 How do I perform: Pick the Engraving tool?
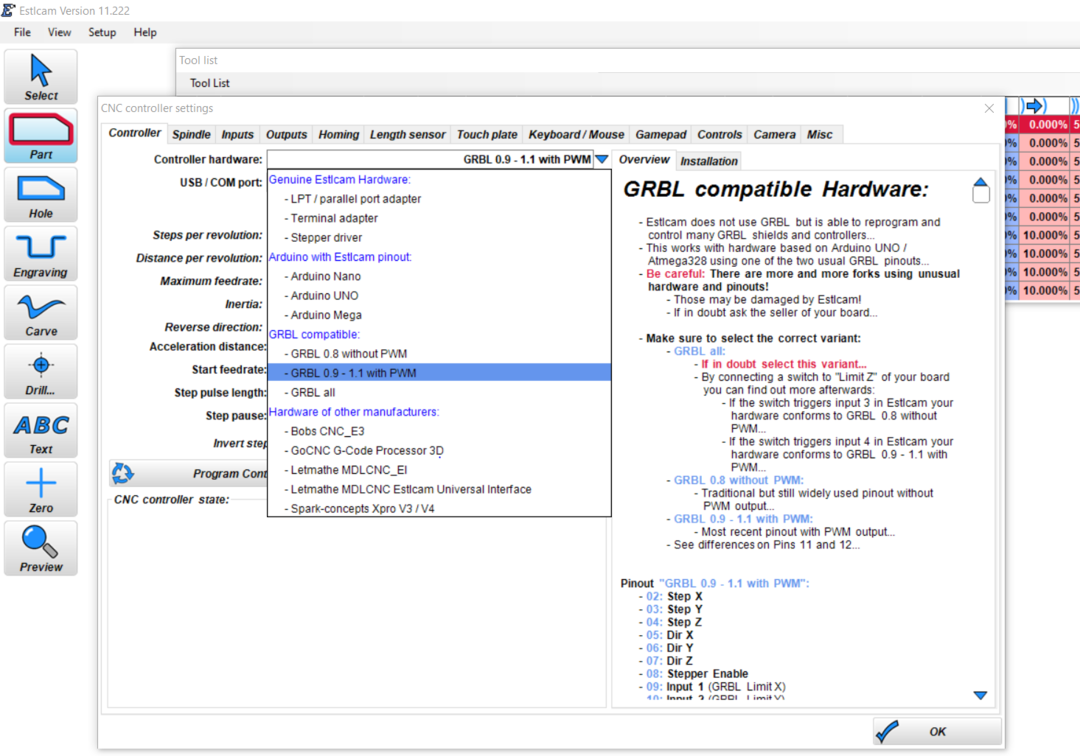[x=41, y=254]
